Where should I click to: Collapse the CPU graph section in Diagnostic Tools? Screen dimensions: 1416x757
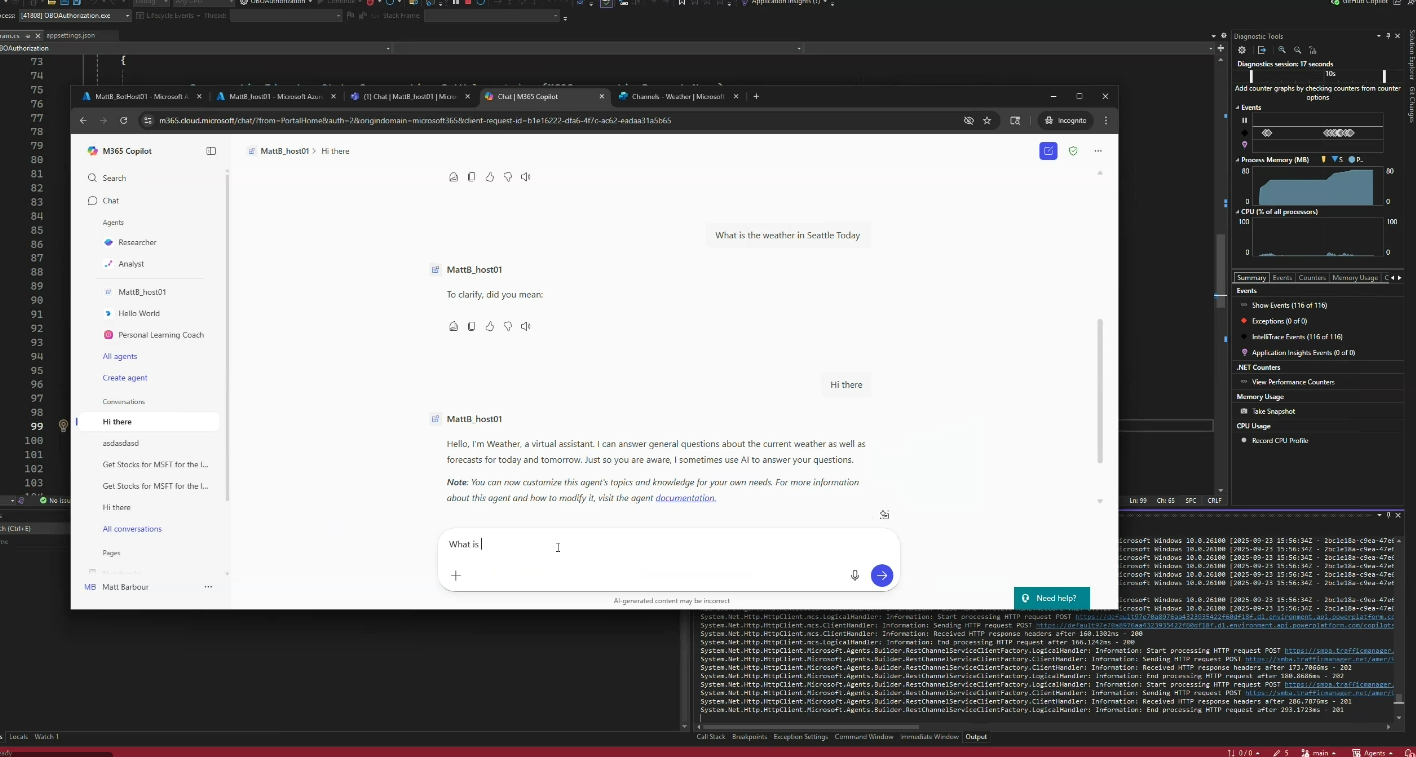[x=1238, y=211]
